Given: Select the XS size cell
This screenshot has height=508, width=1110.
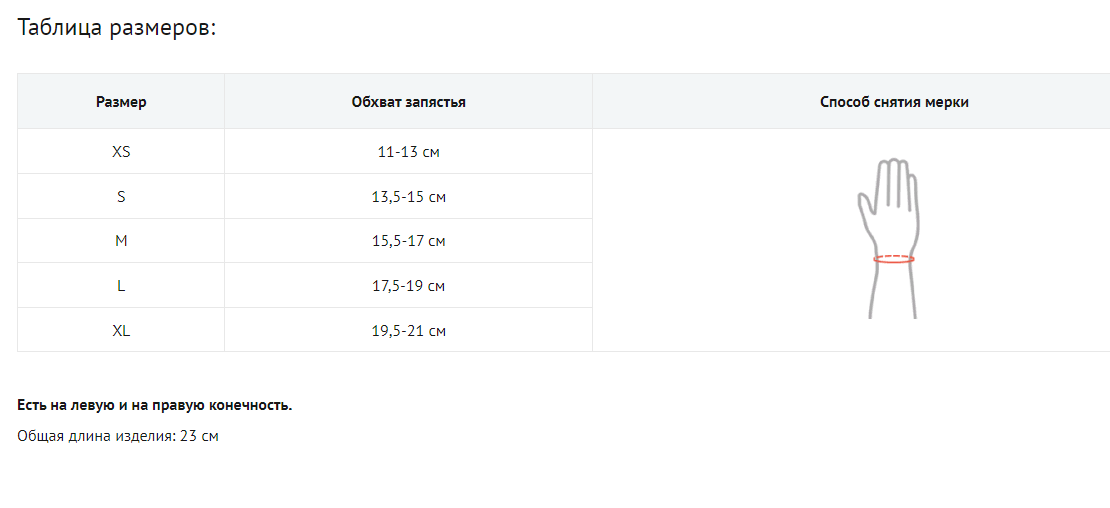Looking at the screenshot, I should click(x=121, y=152).
